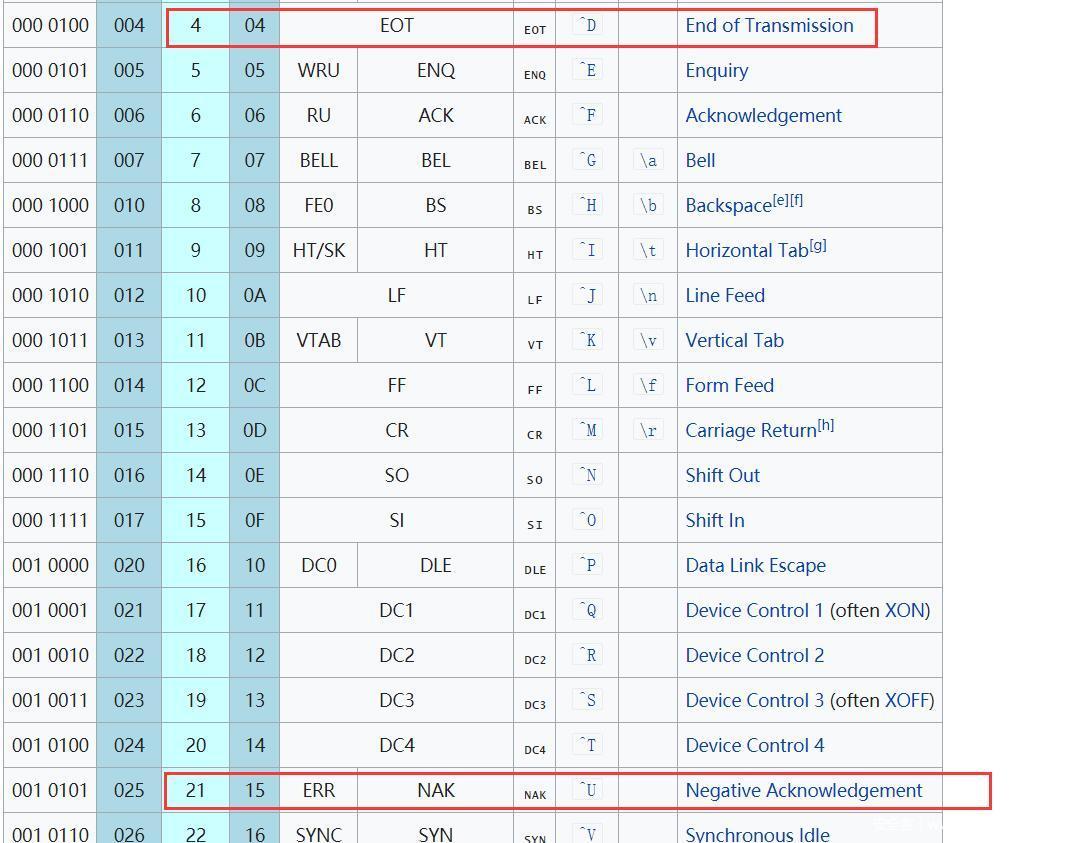Open the Negative Acknowledgement link

click(803, 791)
